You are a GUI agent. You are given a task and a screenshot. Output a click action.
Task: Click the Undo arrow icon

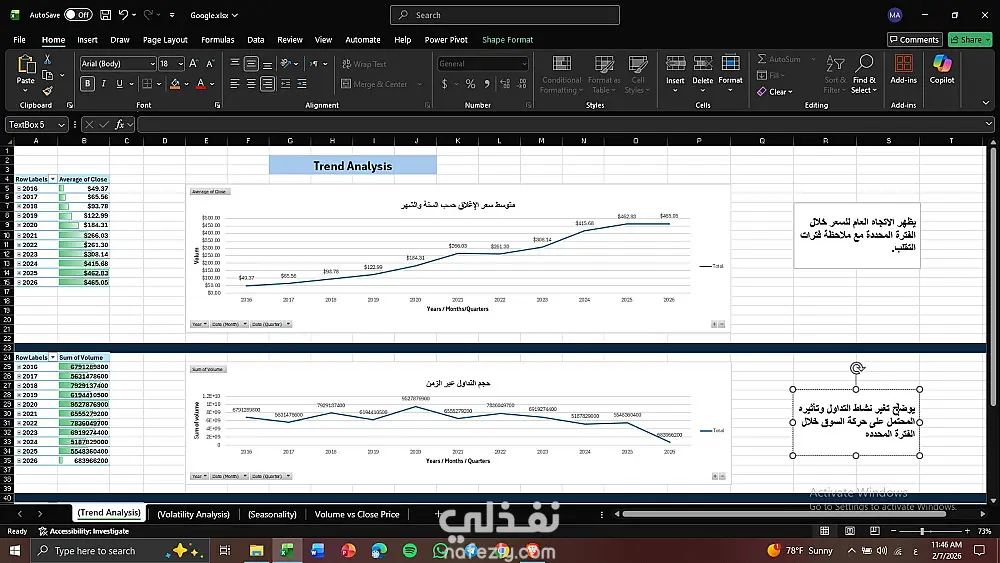point(124,15)
